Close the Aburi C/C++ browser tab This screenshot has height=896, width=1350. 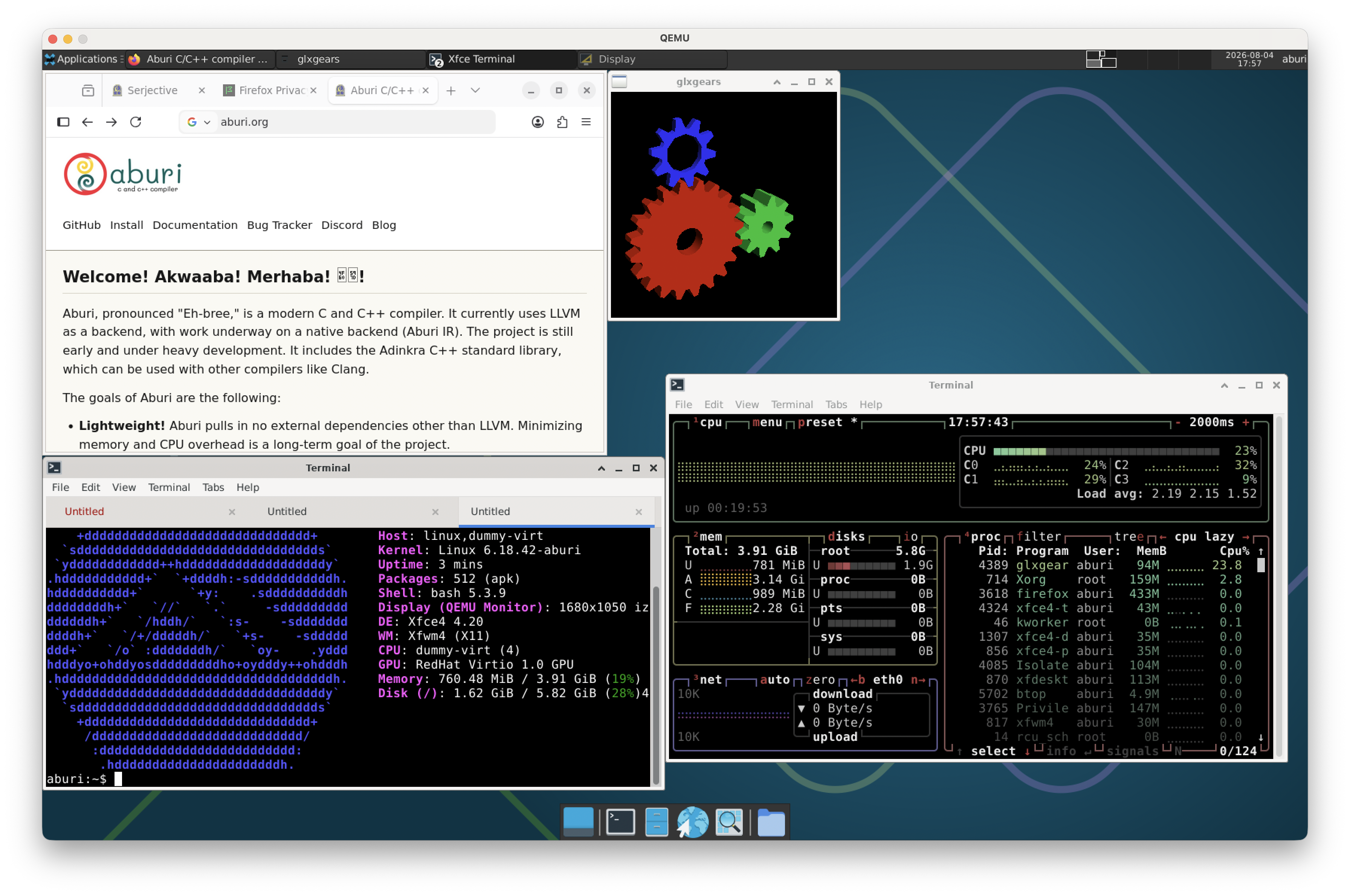point(425,90)
